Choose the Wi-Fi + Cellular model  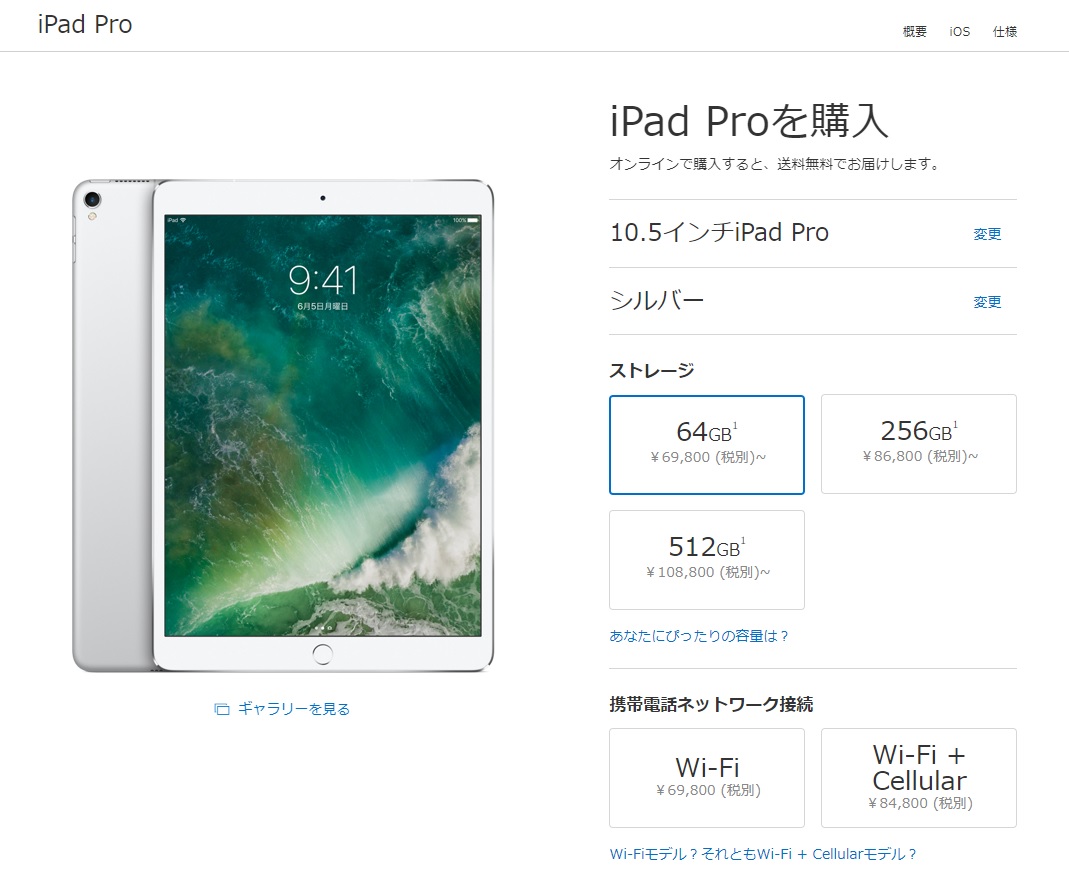918,778
